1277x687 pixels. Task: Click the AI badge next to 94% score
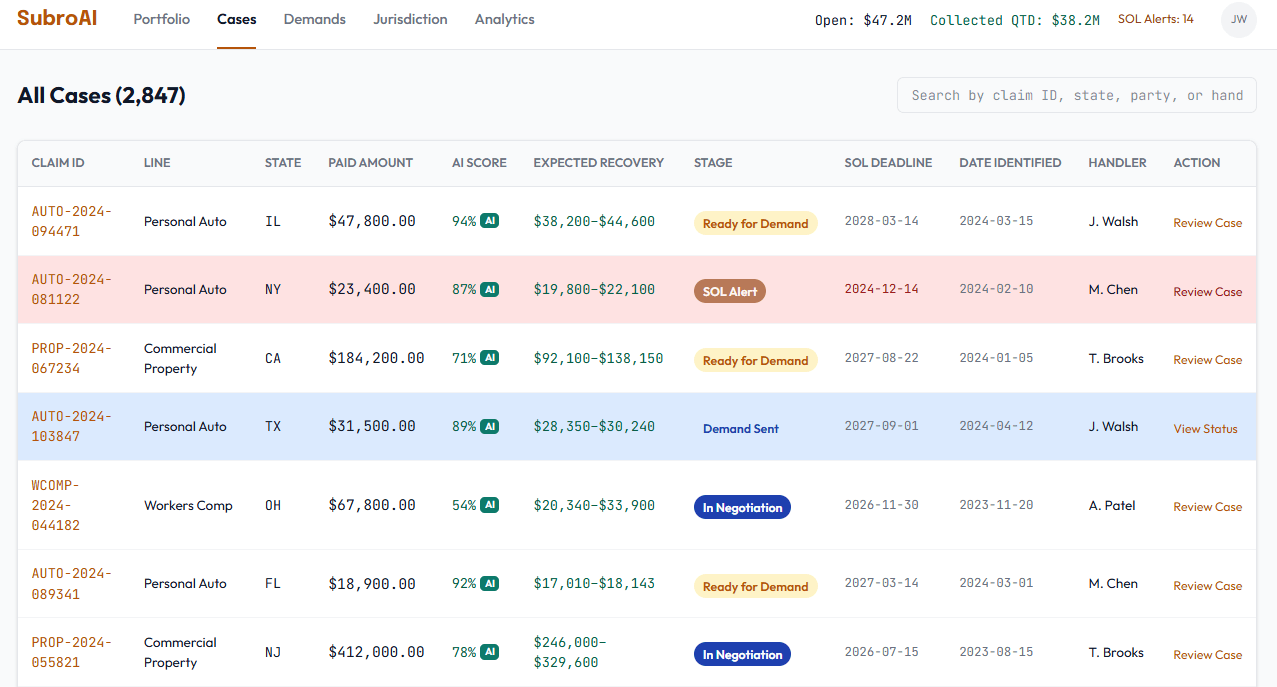[x=489, y=221]
